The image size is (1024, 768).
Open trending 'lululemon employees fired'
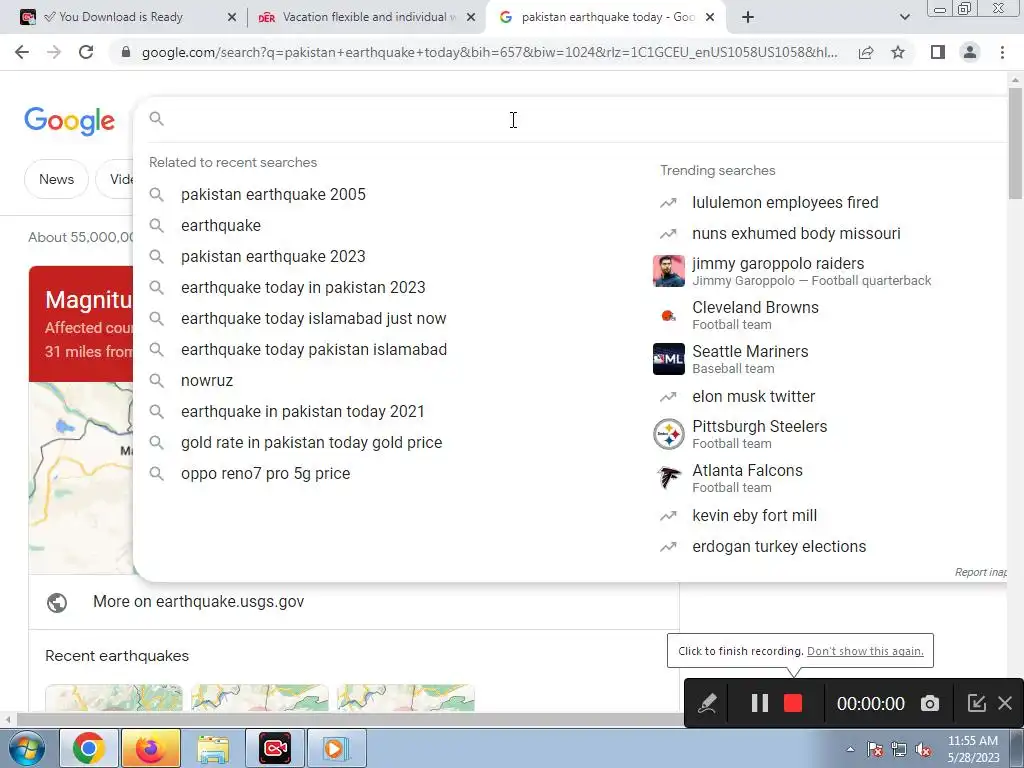tap(785, 202)
